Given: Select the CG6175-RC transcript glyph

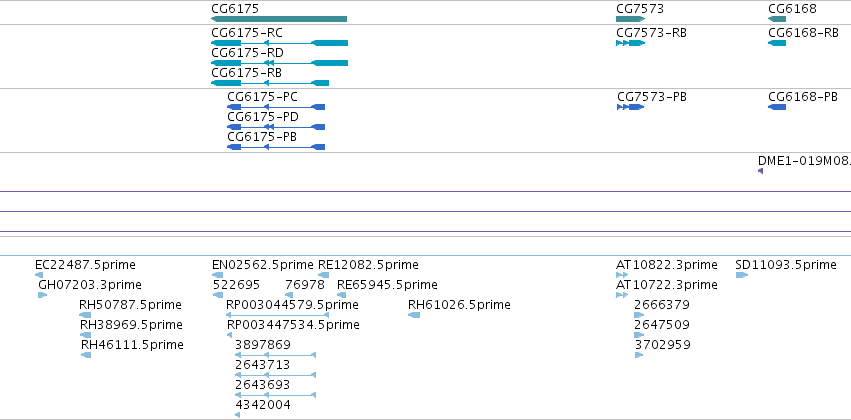Looking at the screenshot, I should [280, 43].
